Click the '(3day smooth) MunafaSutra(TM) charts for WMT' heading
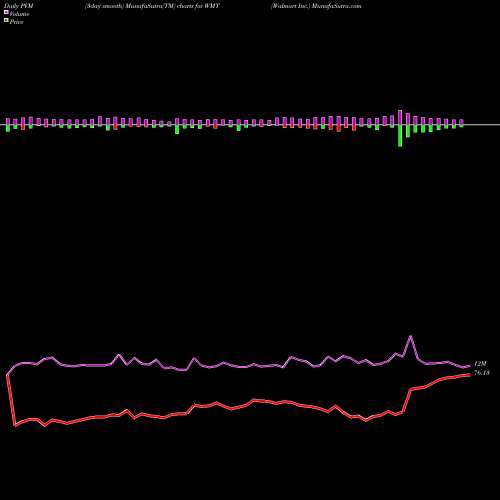The image size is (500, 500). (x=152, y=6)
